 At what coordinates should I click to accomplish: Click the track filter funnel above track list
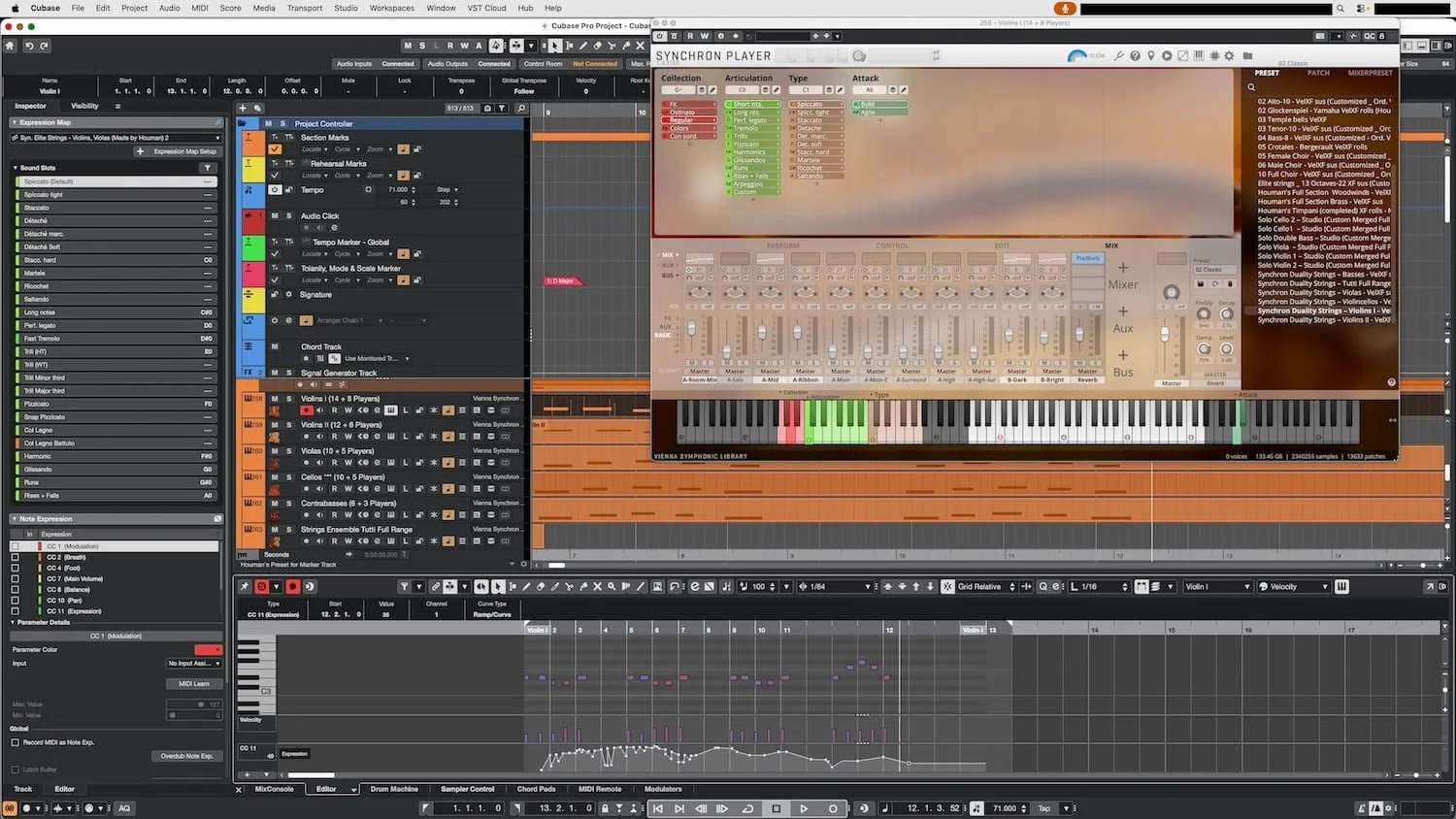[x=502, y=108]
